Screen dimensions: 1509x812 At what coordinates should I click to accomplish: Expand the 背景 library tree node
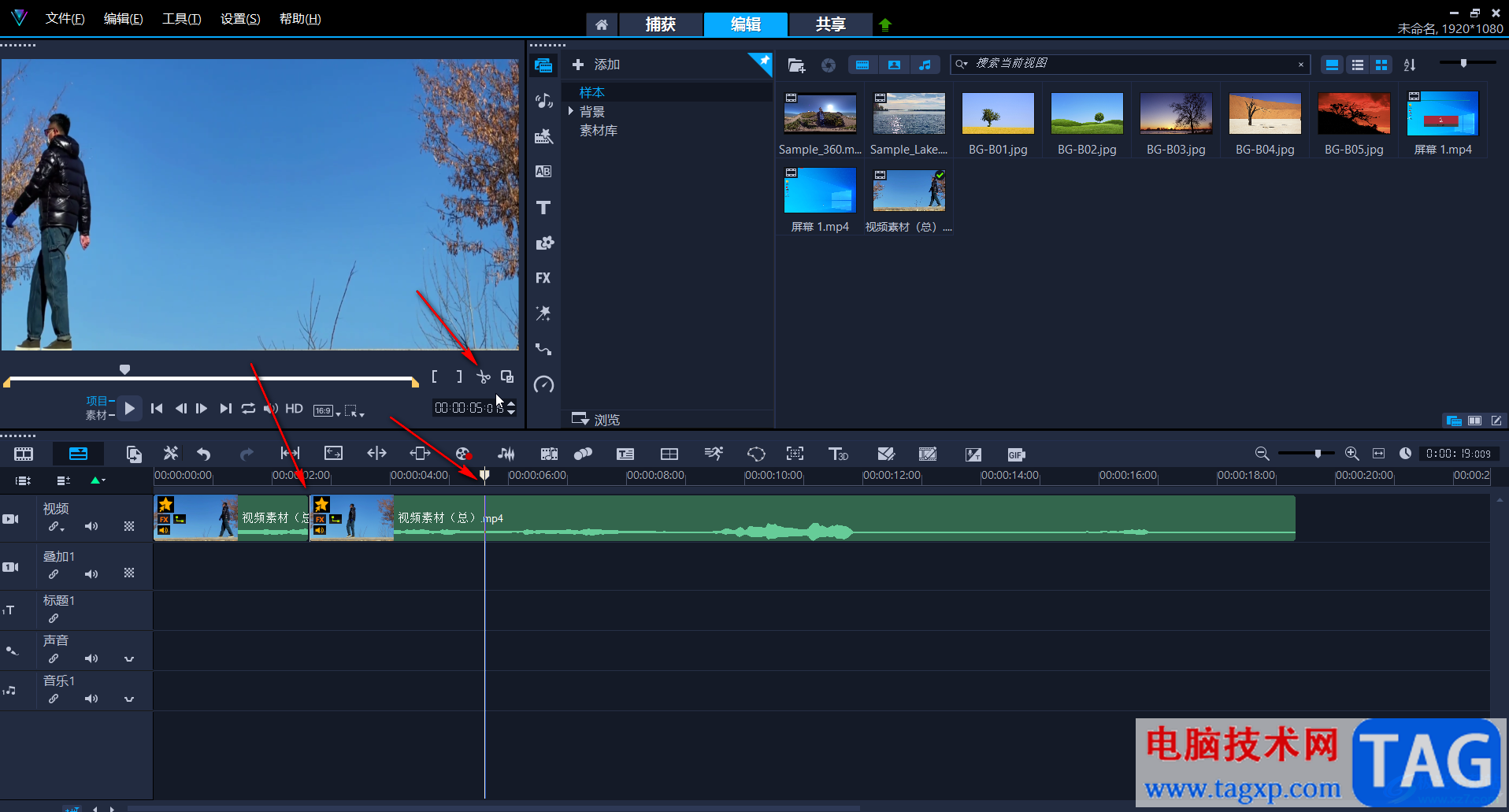[571, 111]
